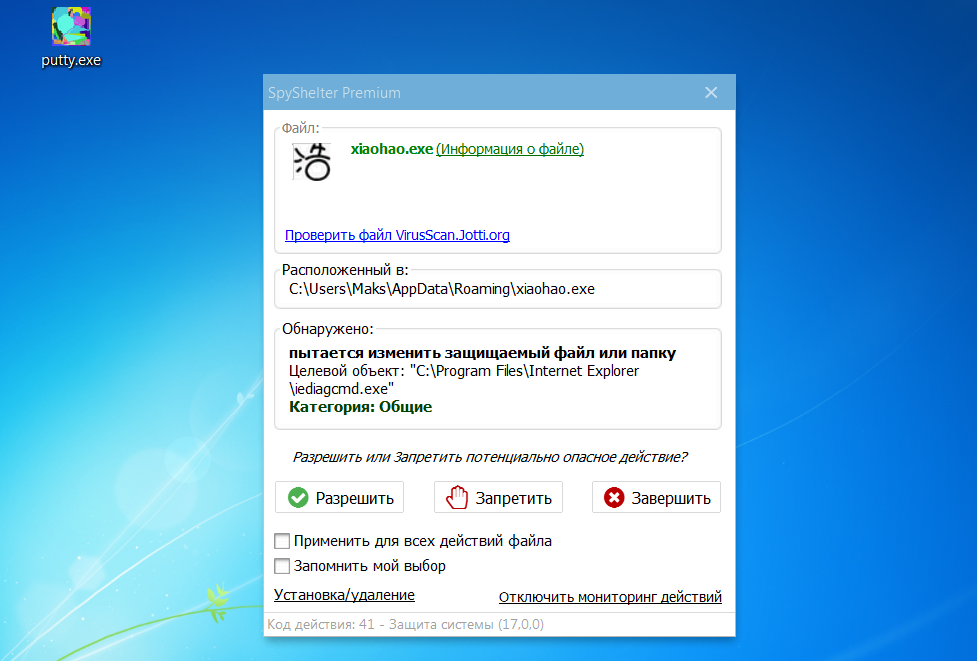Check file at VirusScan.Jotti.org

[x=397, y=235]
